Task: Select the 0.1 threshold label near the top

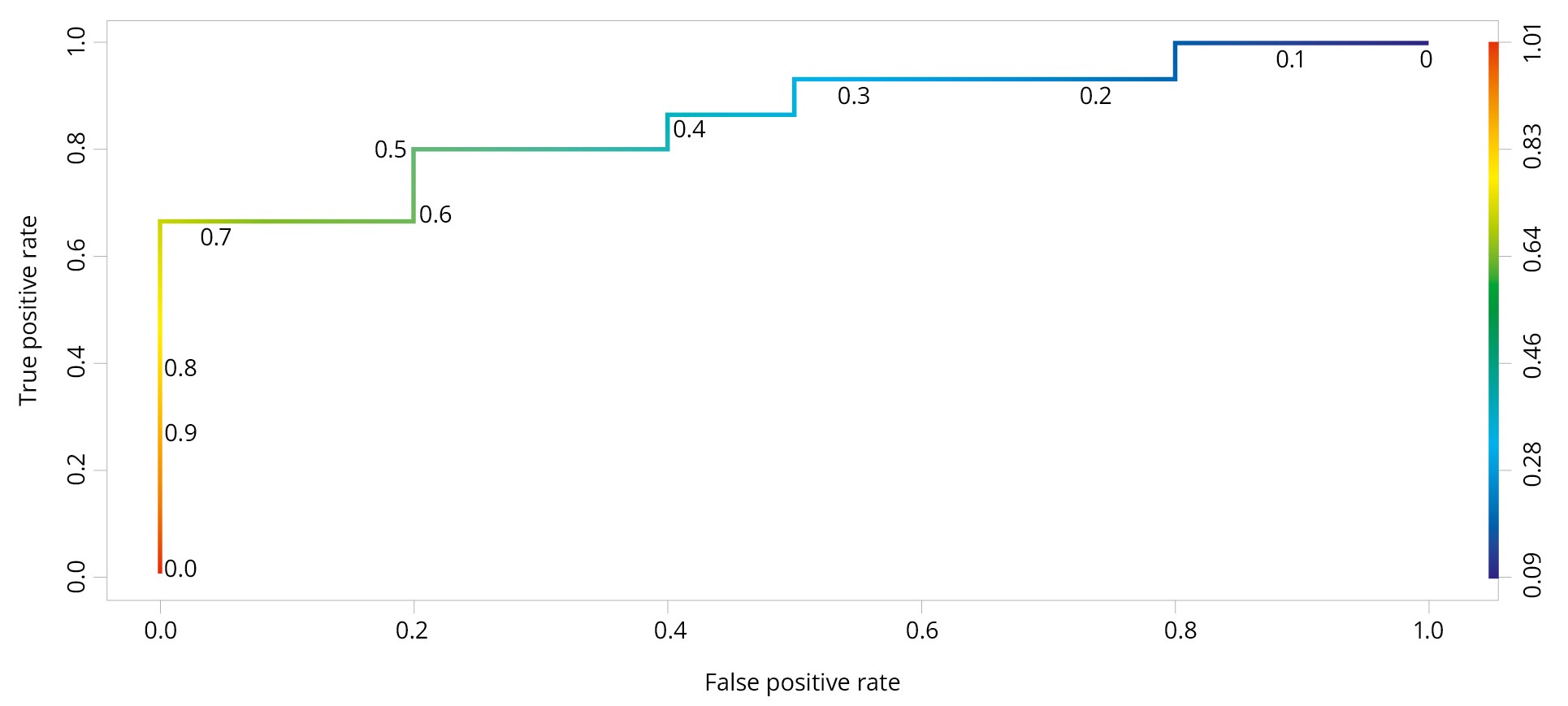Action: (x=1289, y=59)
